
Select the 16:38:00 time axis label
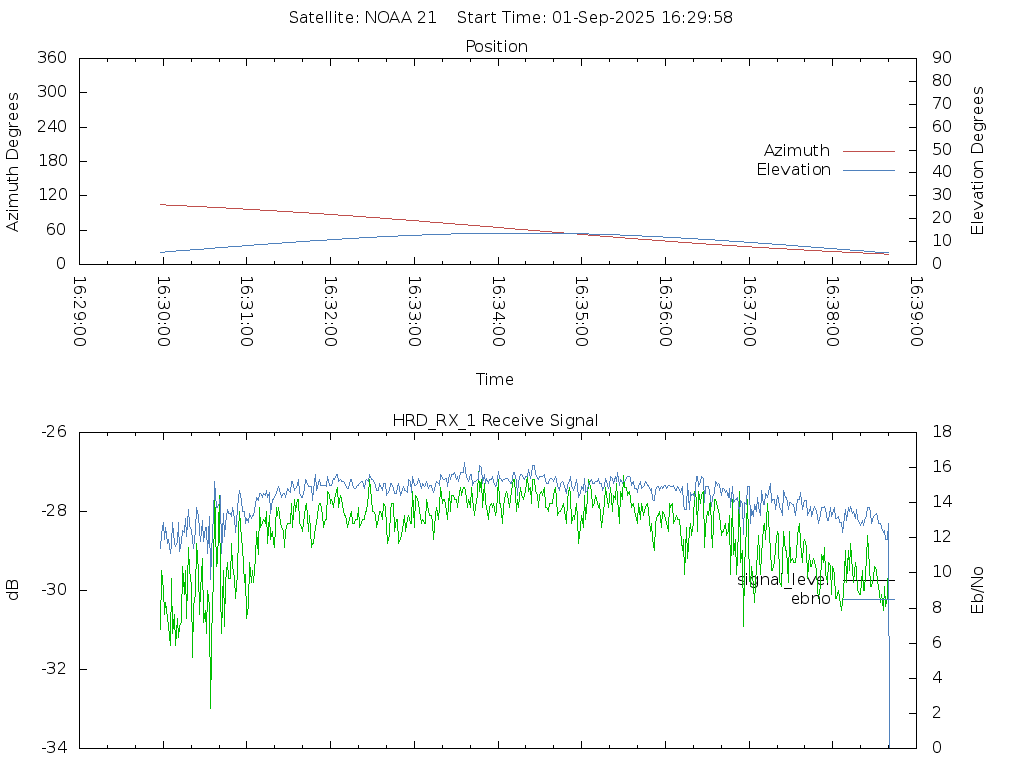[x=832, y=312]
